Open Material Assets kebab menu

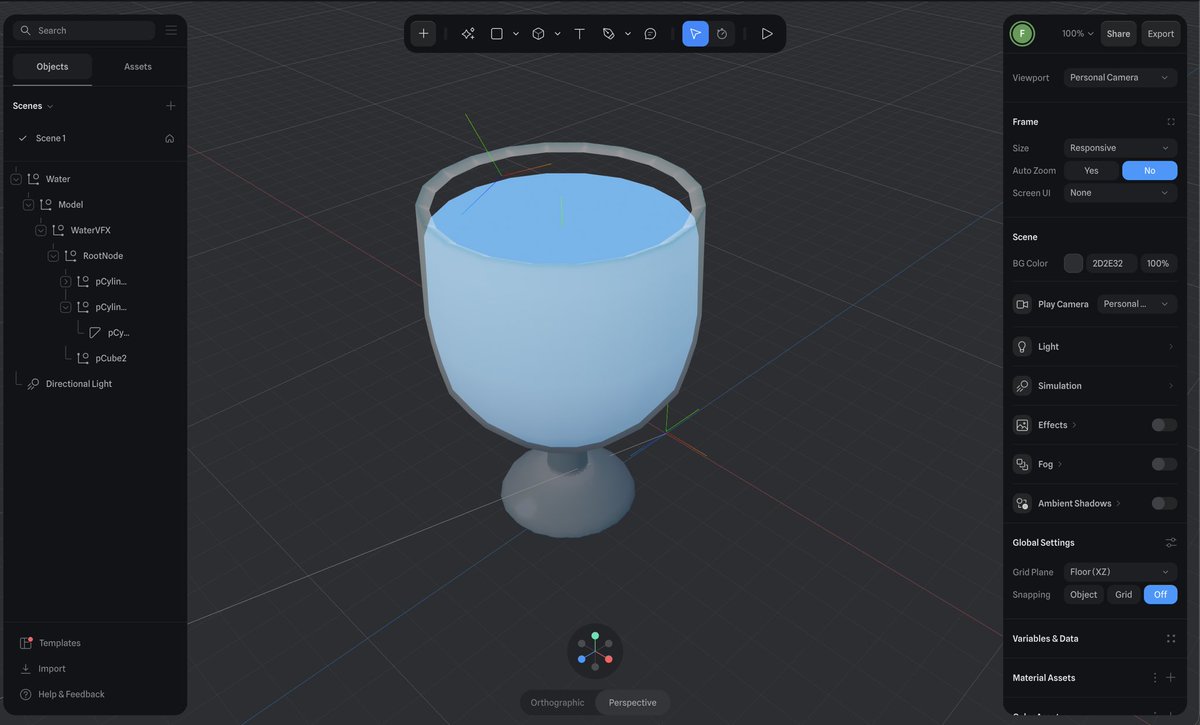pyautogui.click(x=1155, y=678)
